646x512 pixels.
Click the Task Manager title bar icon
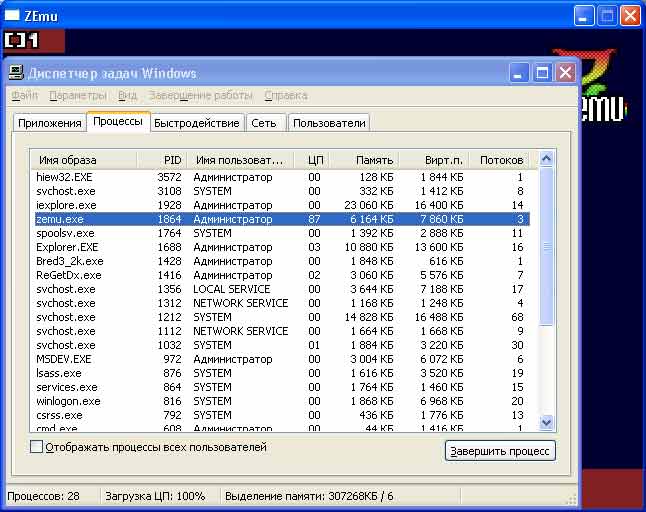[16, 73]
